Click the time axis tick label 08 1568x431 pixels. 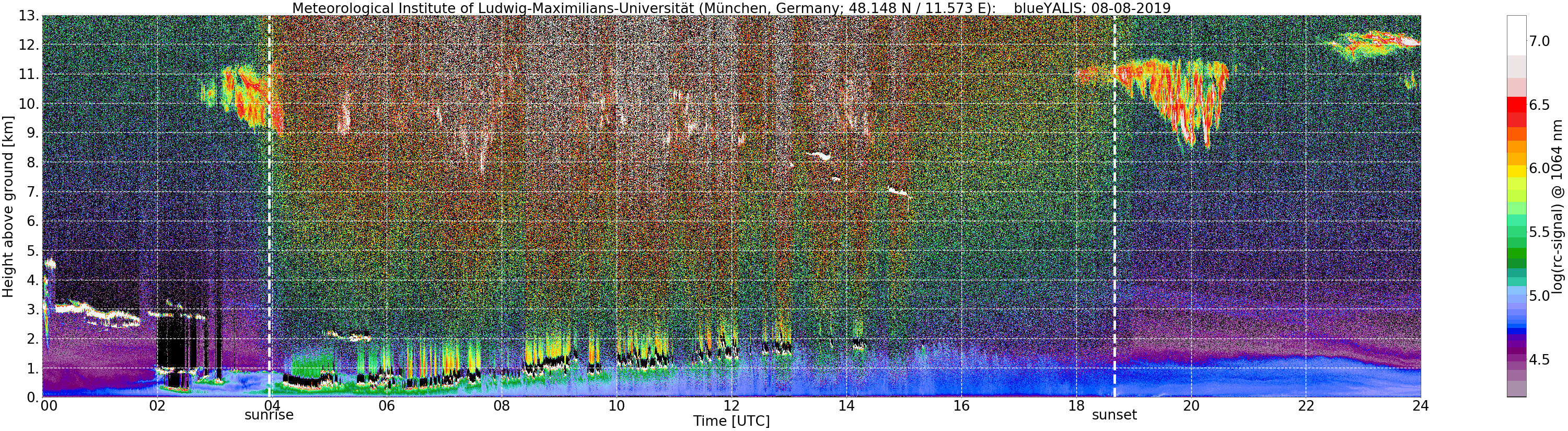click(501, 405)
